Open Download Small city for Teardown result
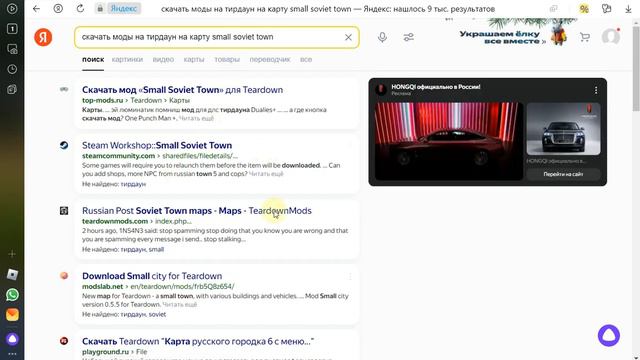This screenshot has width=640, height=360. [152, 276]
